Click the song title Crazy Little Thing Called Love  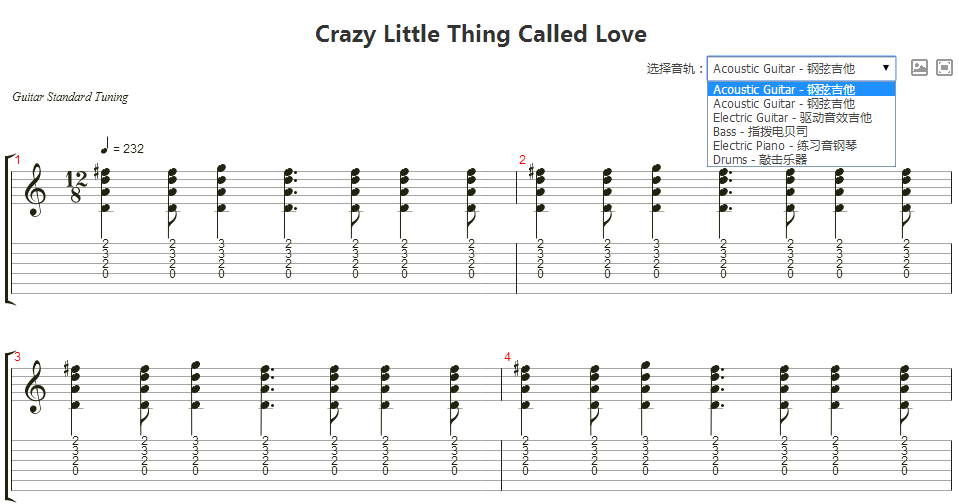481,34
